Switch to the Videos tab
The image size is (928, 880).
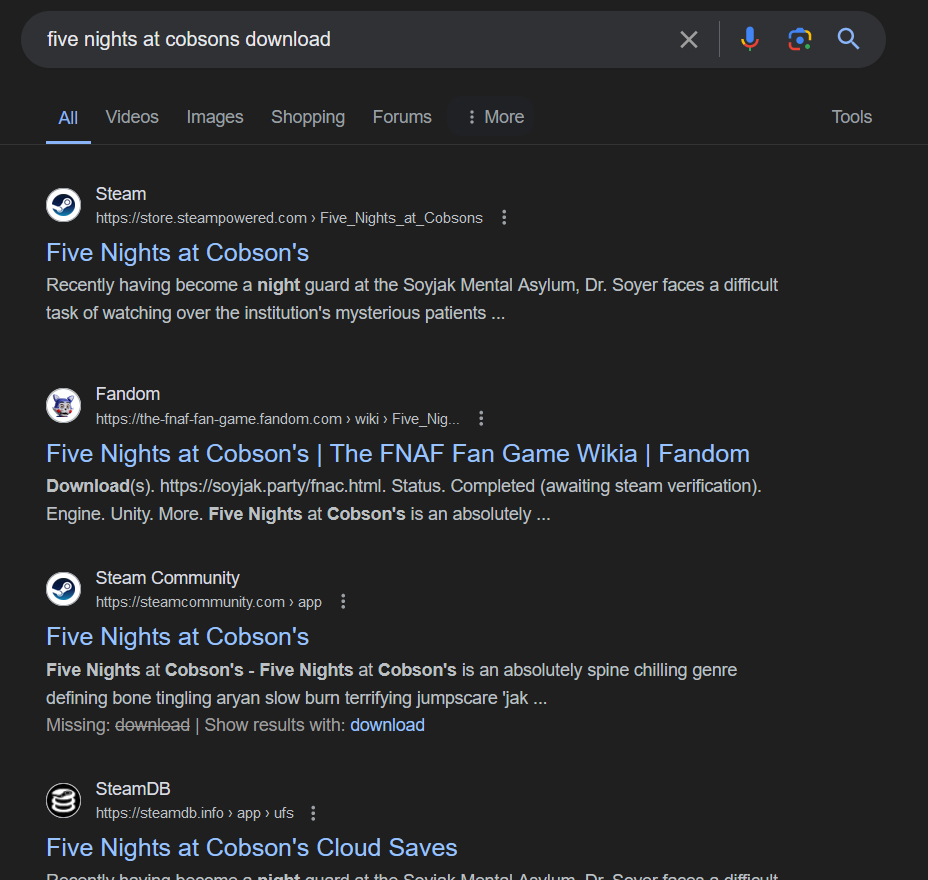point(132,117)
